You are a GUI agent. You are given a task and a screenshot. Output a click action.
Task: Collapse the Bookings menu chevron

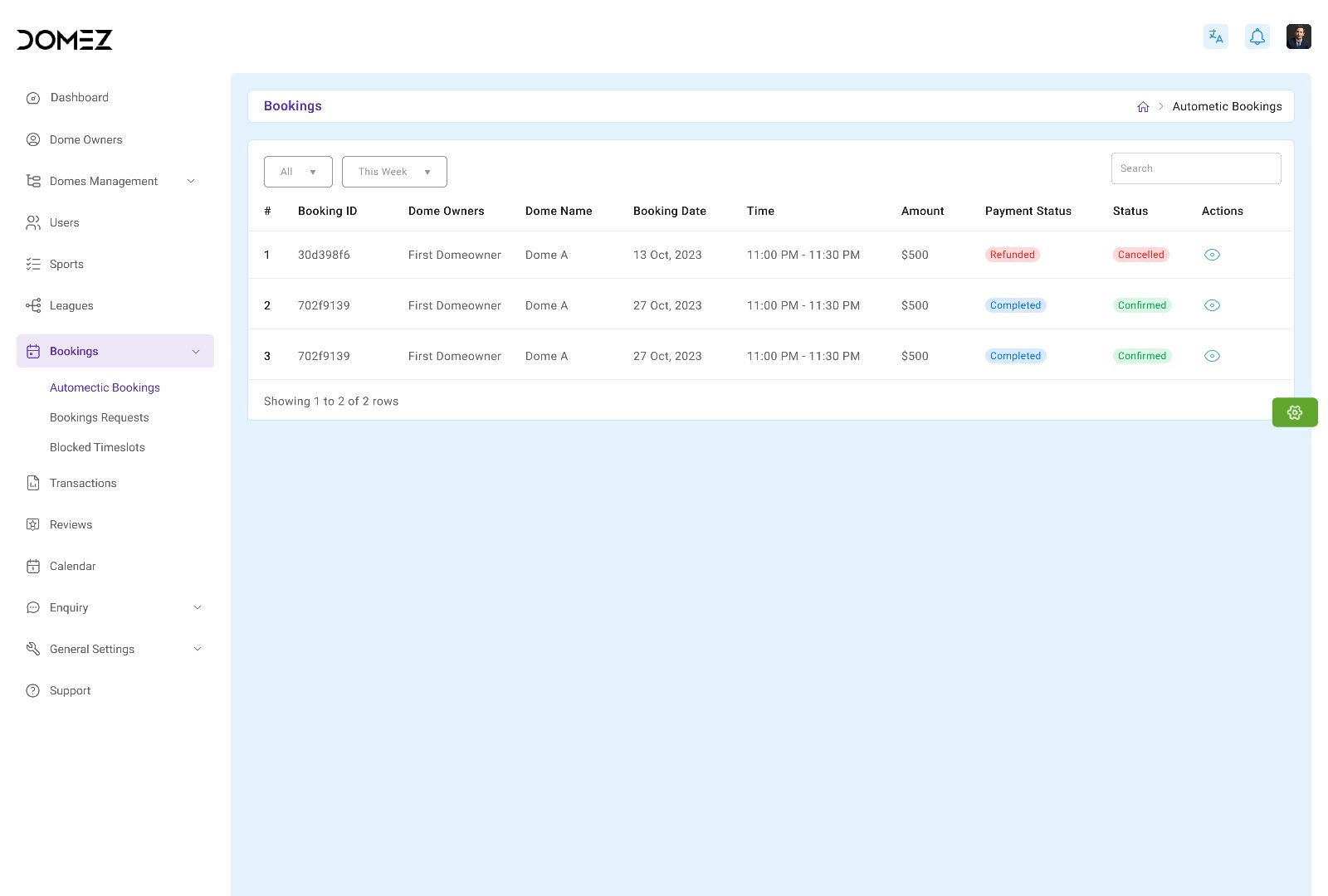196,352
